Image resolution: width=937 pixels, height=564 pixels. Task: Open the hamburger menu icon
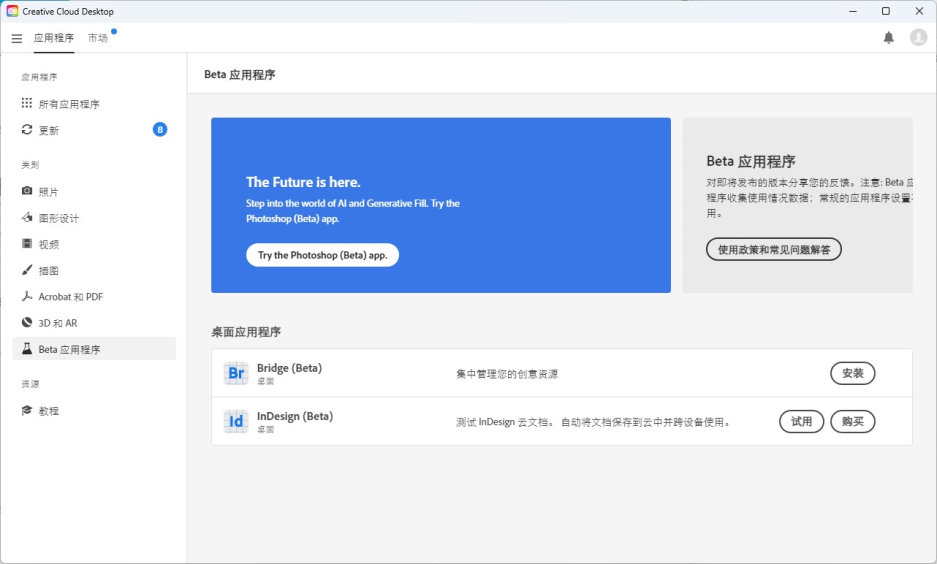(x=16, y=38)
